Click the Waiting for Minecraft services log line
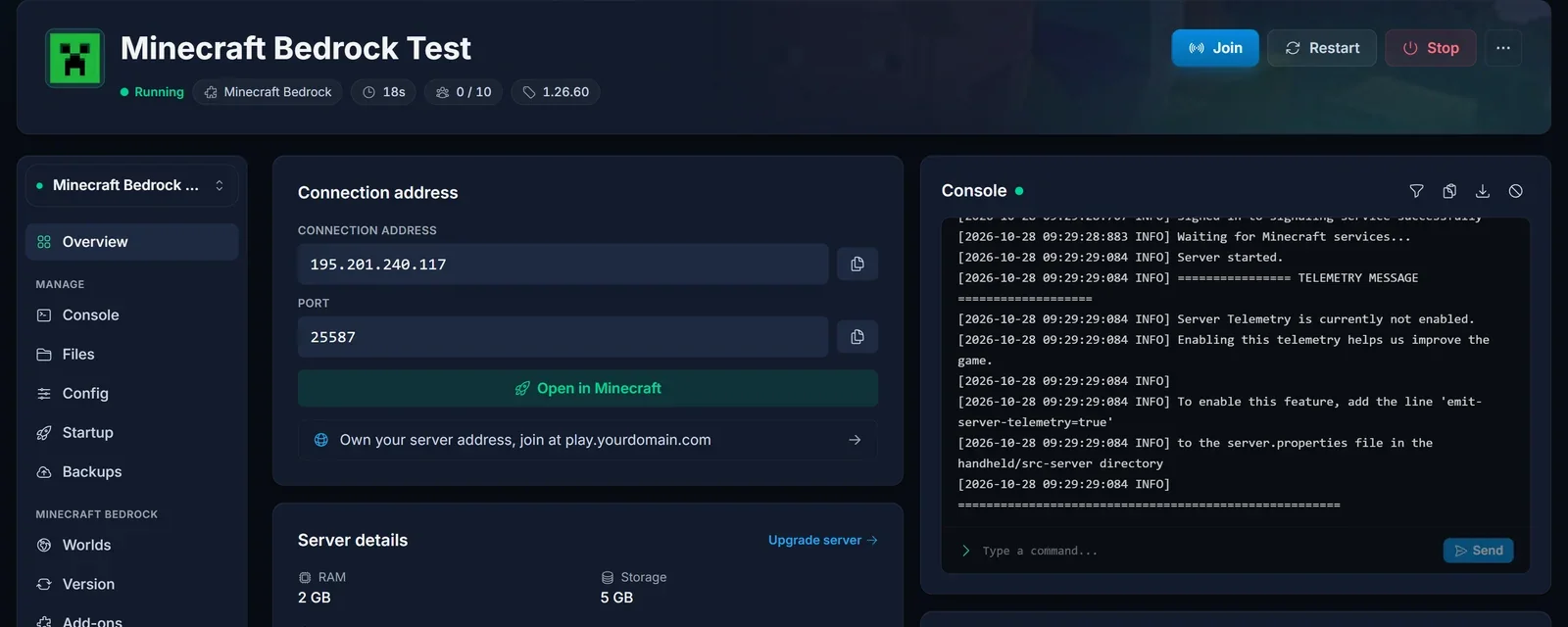The height and width of the screenshot is (627, 1568). click(x=1184, y=237)
